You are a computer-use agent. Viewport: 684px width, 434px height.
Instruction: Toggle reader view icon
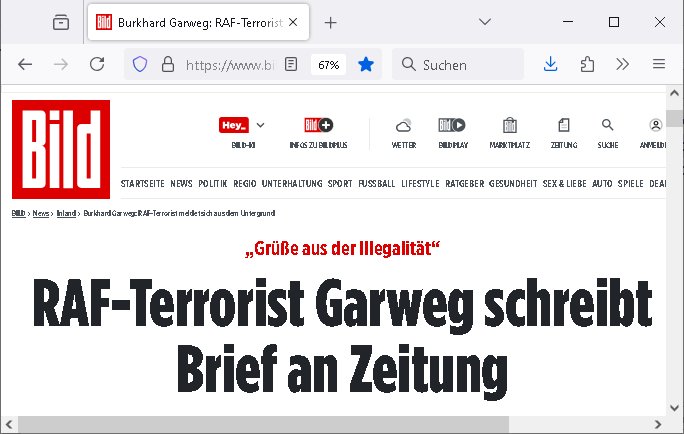pyautogui.click(x=291, y=65)
